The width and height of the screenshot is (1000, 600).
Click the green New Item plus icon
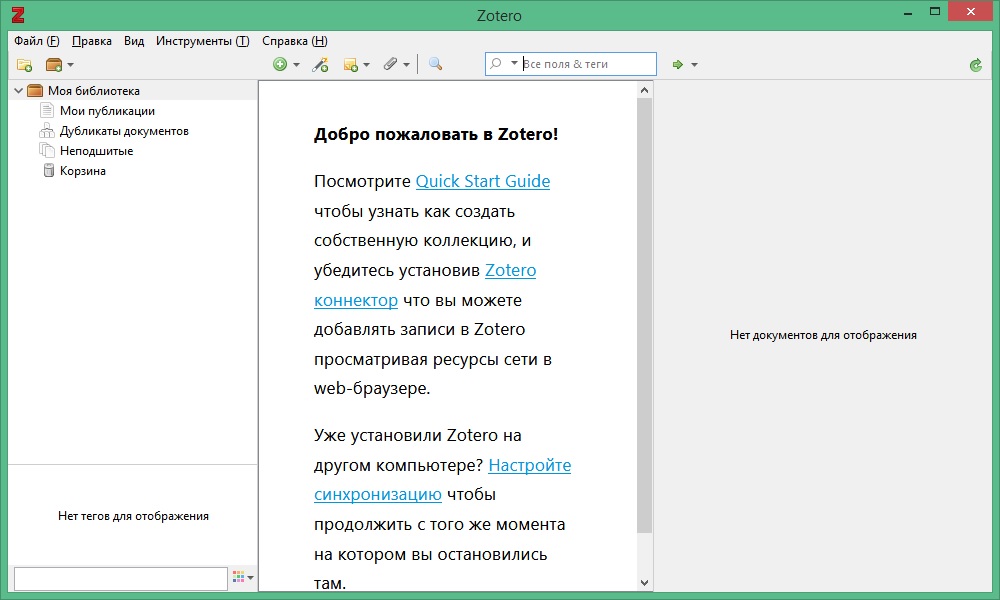click(x=280, y=65)
